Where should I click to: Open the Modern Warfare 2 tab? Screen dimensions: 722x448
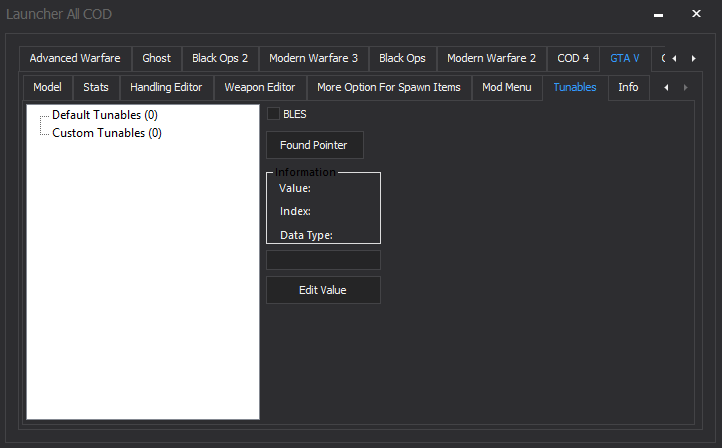492,58
